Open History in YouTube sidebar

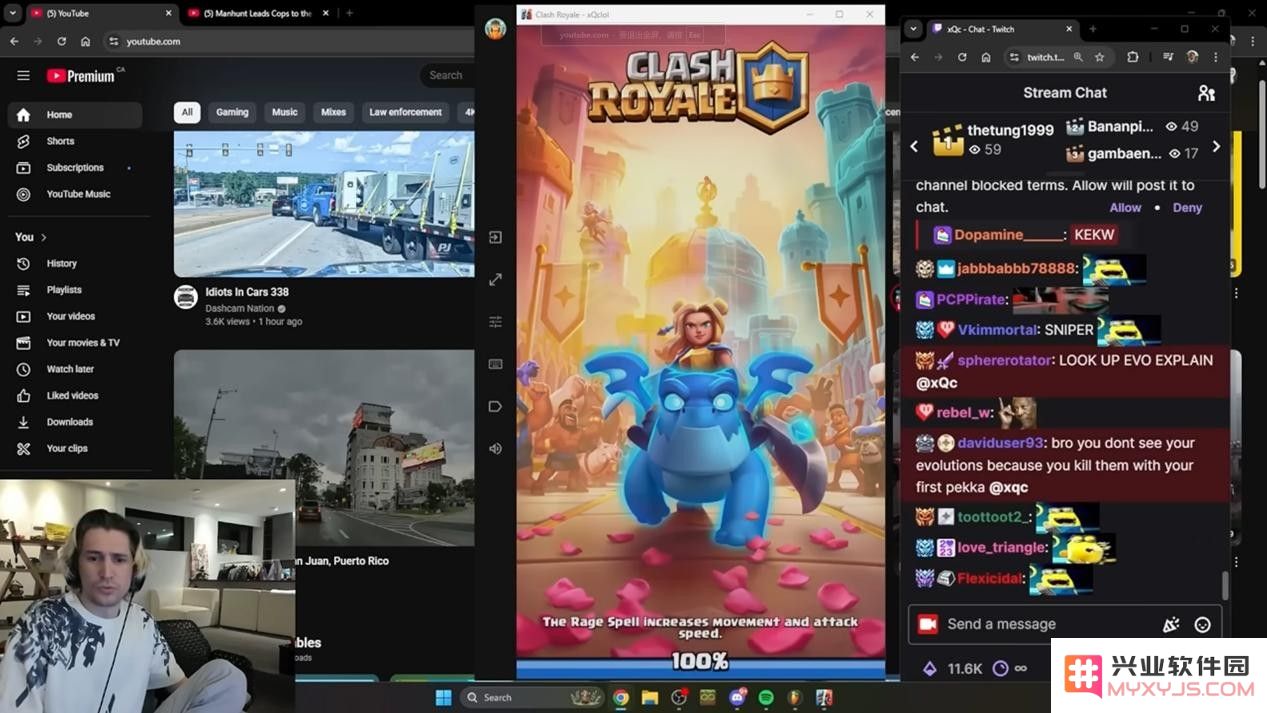[75, 263]
